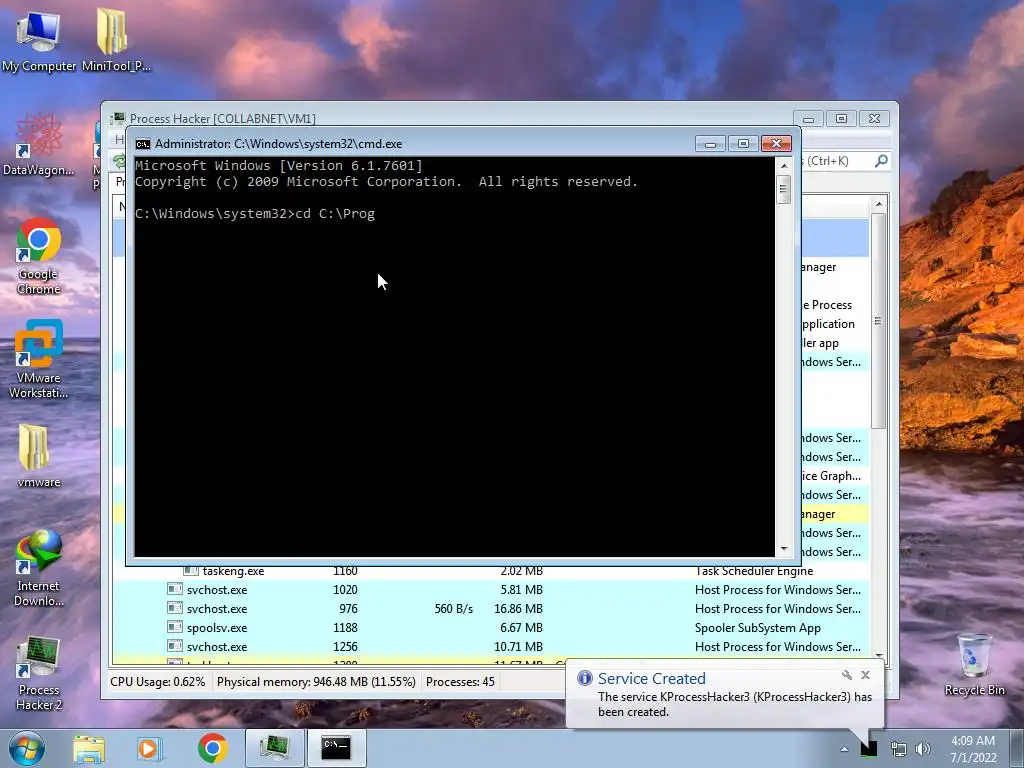
Task: Click the Process Hacker window title text
Action: click(223, 119)
